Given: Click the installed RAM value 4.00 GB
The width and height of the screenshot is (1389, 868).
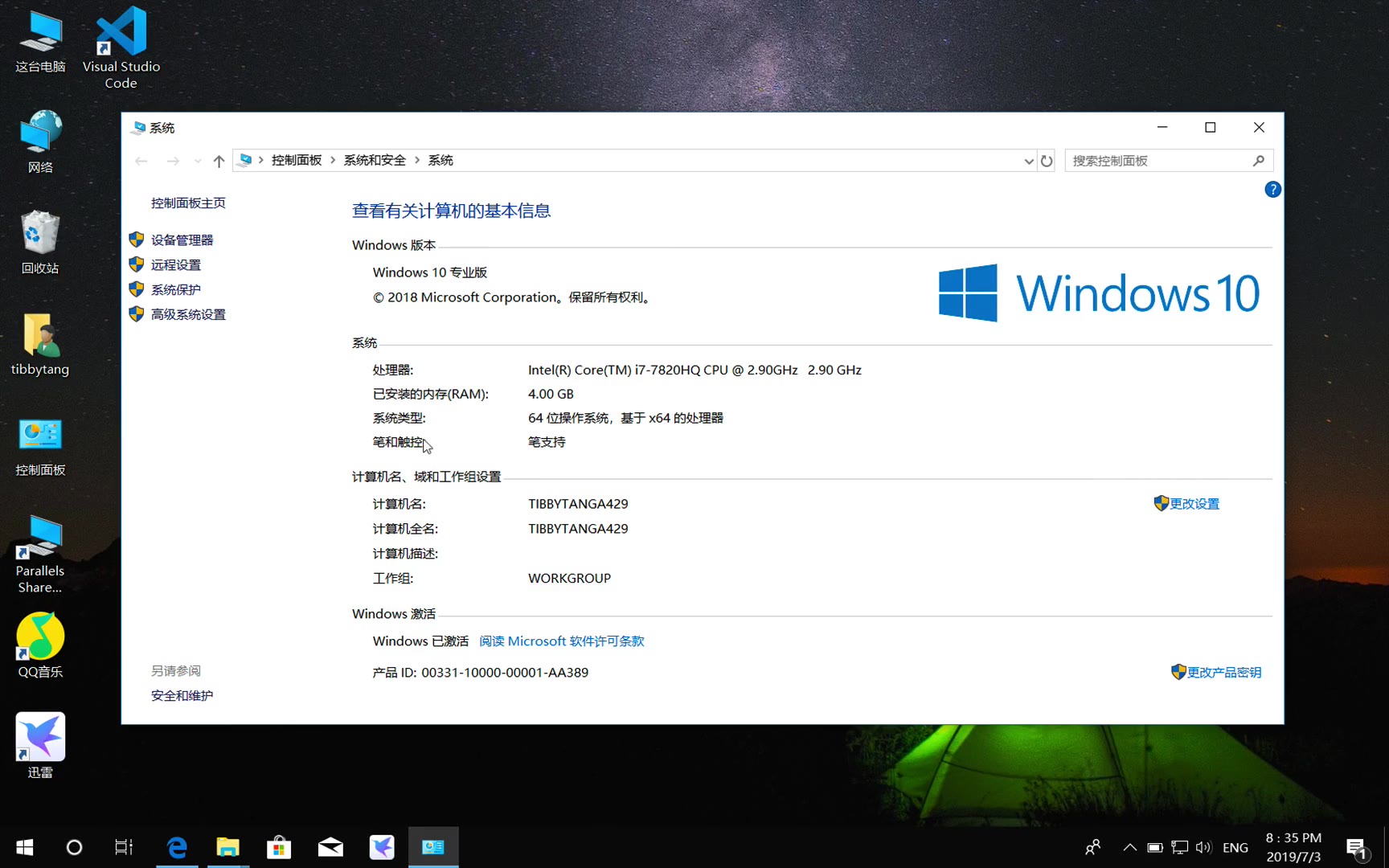Looking at the screenshot, I should point(551,395).
